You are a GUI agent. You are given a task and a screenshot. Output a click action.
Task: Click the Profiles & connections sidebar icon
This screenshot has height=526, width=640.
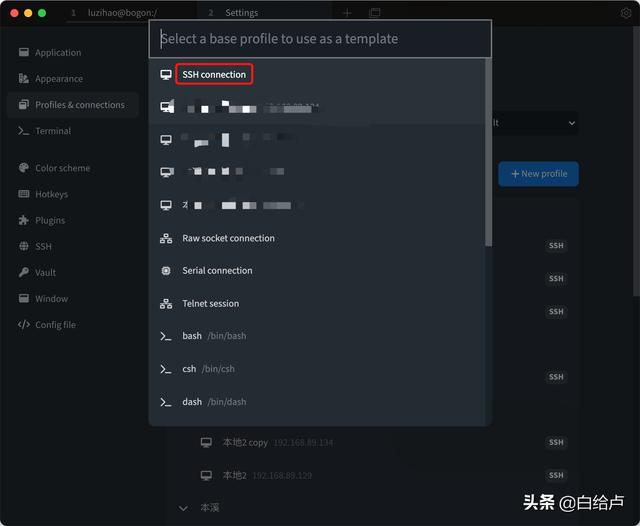point(24,104)
